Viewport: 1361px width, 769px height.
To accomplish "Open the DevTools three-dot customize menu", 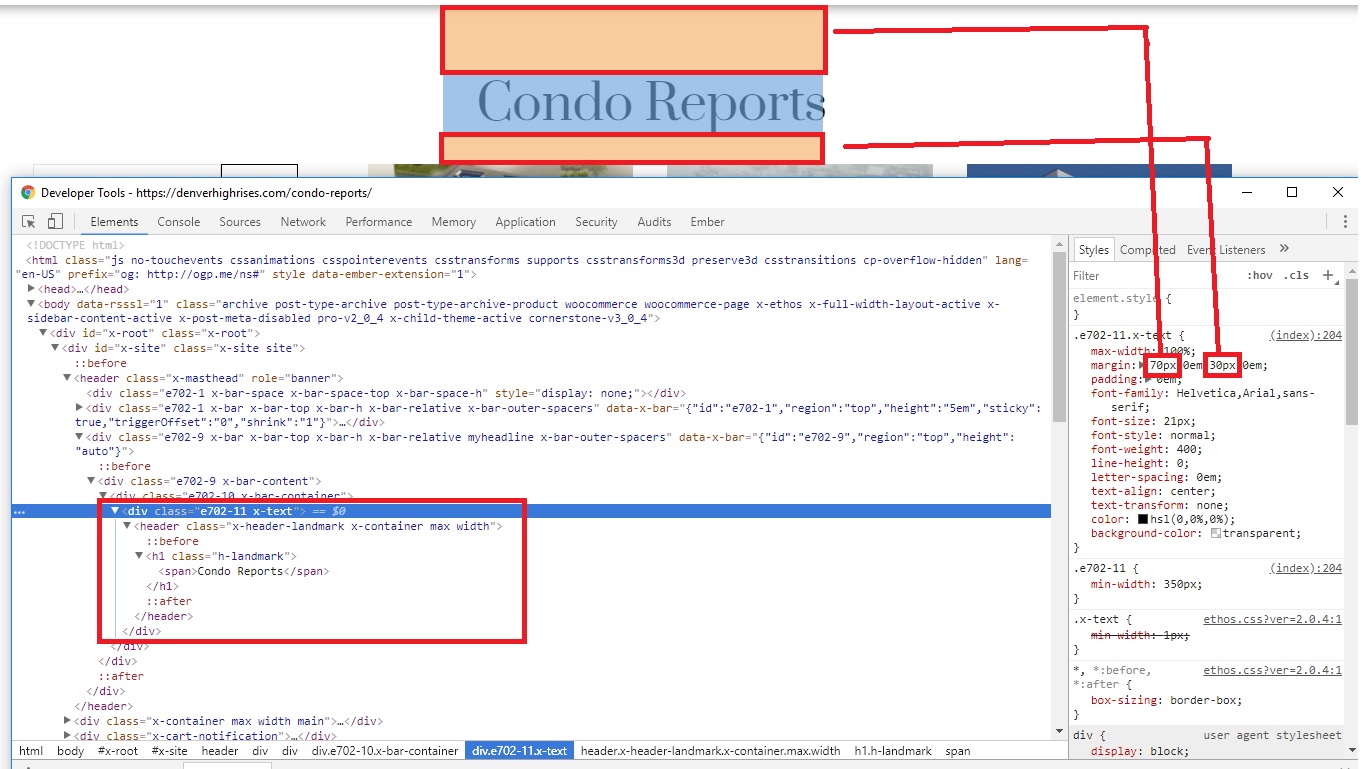I will click(x=1345, y=222).
